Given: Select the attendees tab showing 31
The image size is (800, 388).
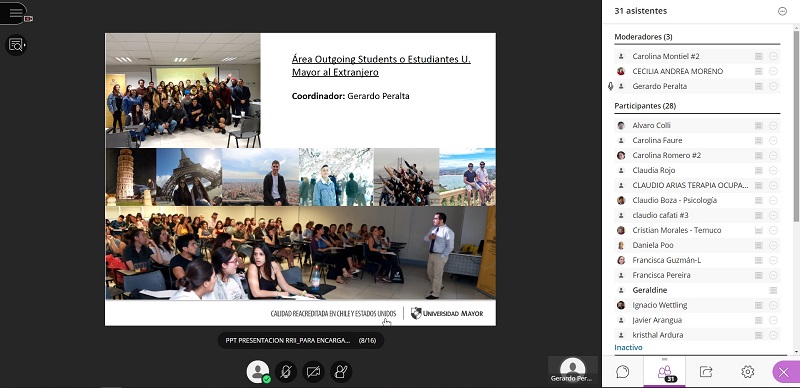Looking at the screenshot, I should click(x=664, y=372).
